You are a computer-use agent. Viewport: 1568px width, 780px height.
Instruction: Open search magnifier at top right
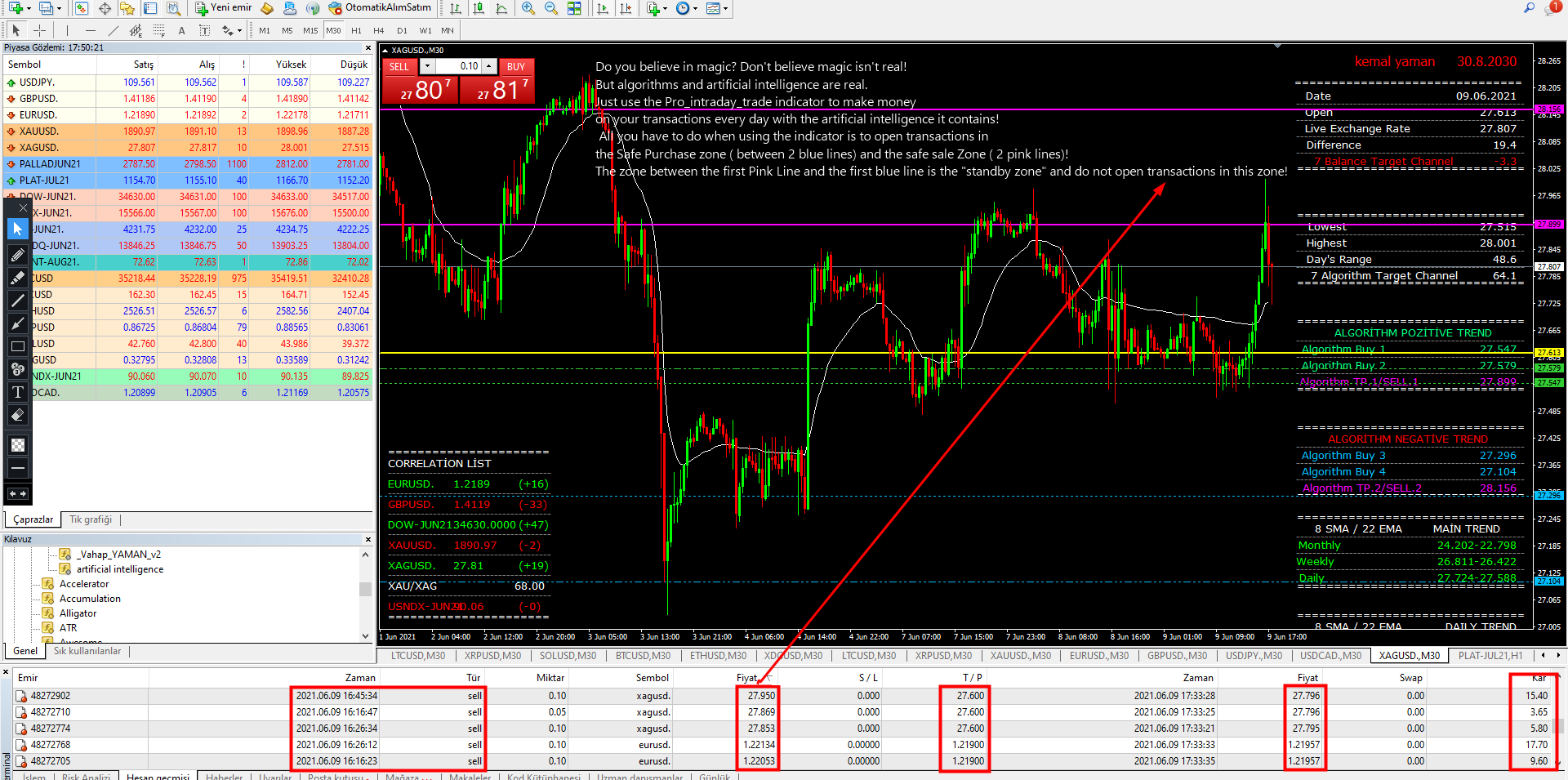(1529, 8)
